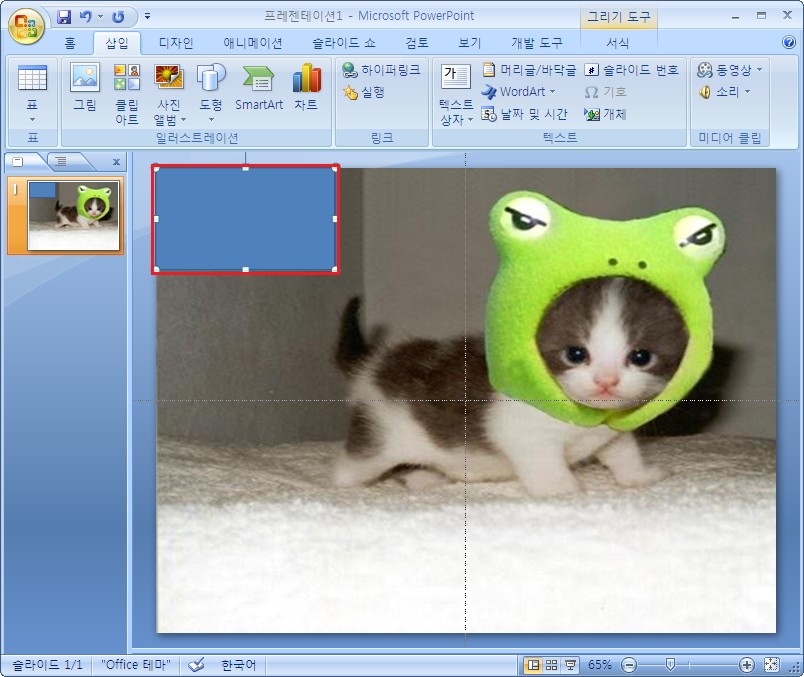804x677 pixels.
Task: Click the 슬라이드 1/1 status indicator
Action: click(47, 665)
